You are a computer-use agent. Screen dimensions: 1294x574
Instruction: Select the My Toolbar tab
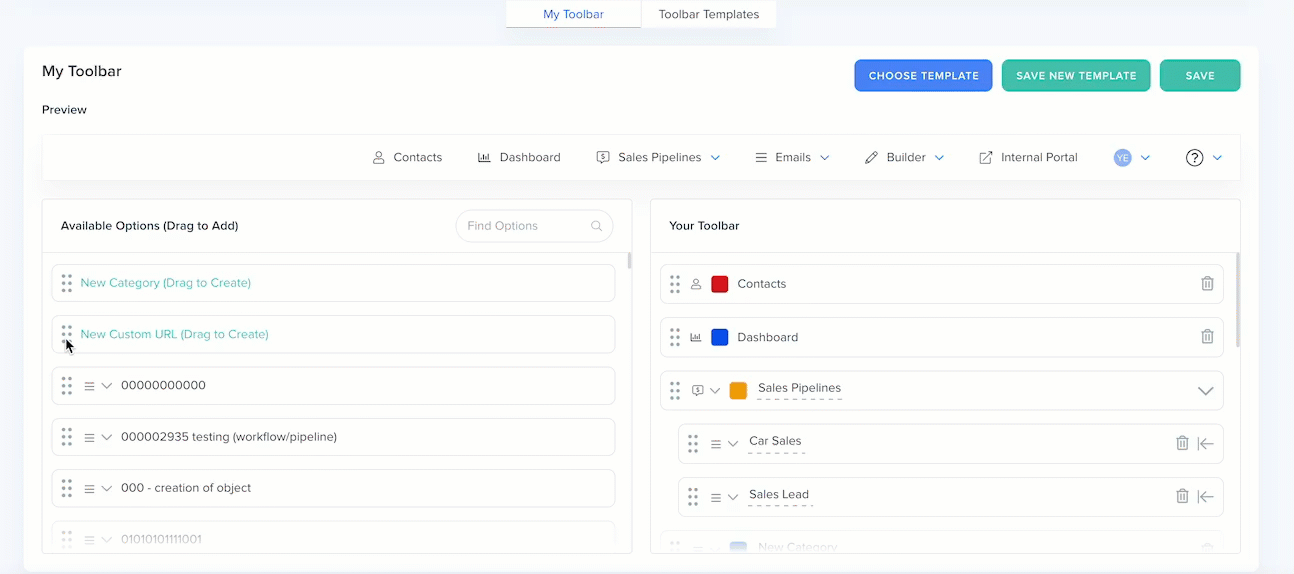573,14
